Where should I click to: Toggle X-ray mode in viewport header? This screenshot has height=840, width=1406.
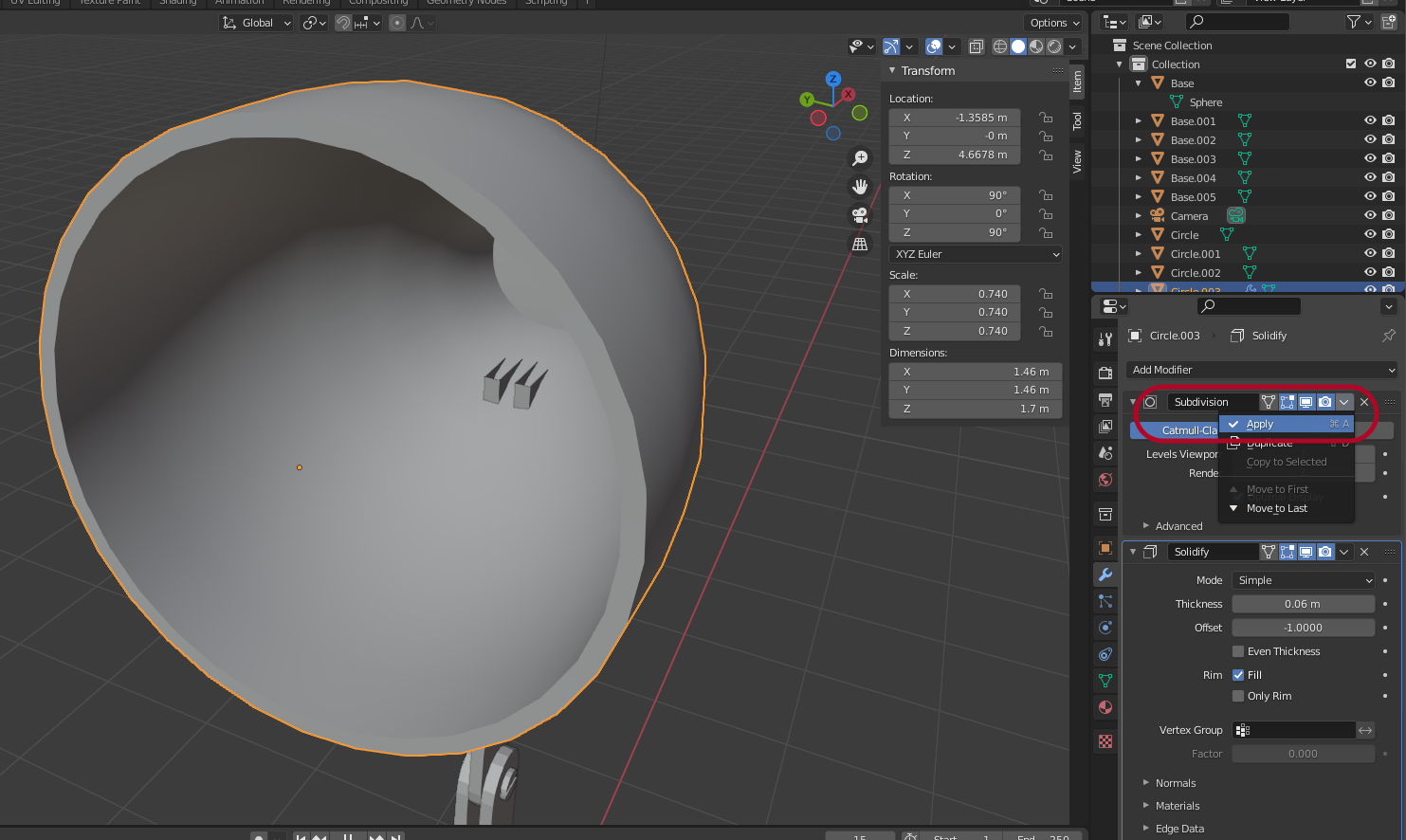click(x=976, y=46)
